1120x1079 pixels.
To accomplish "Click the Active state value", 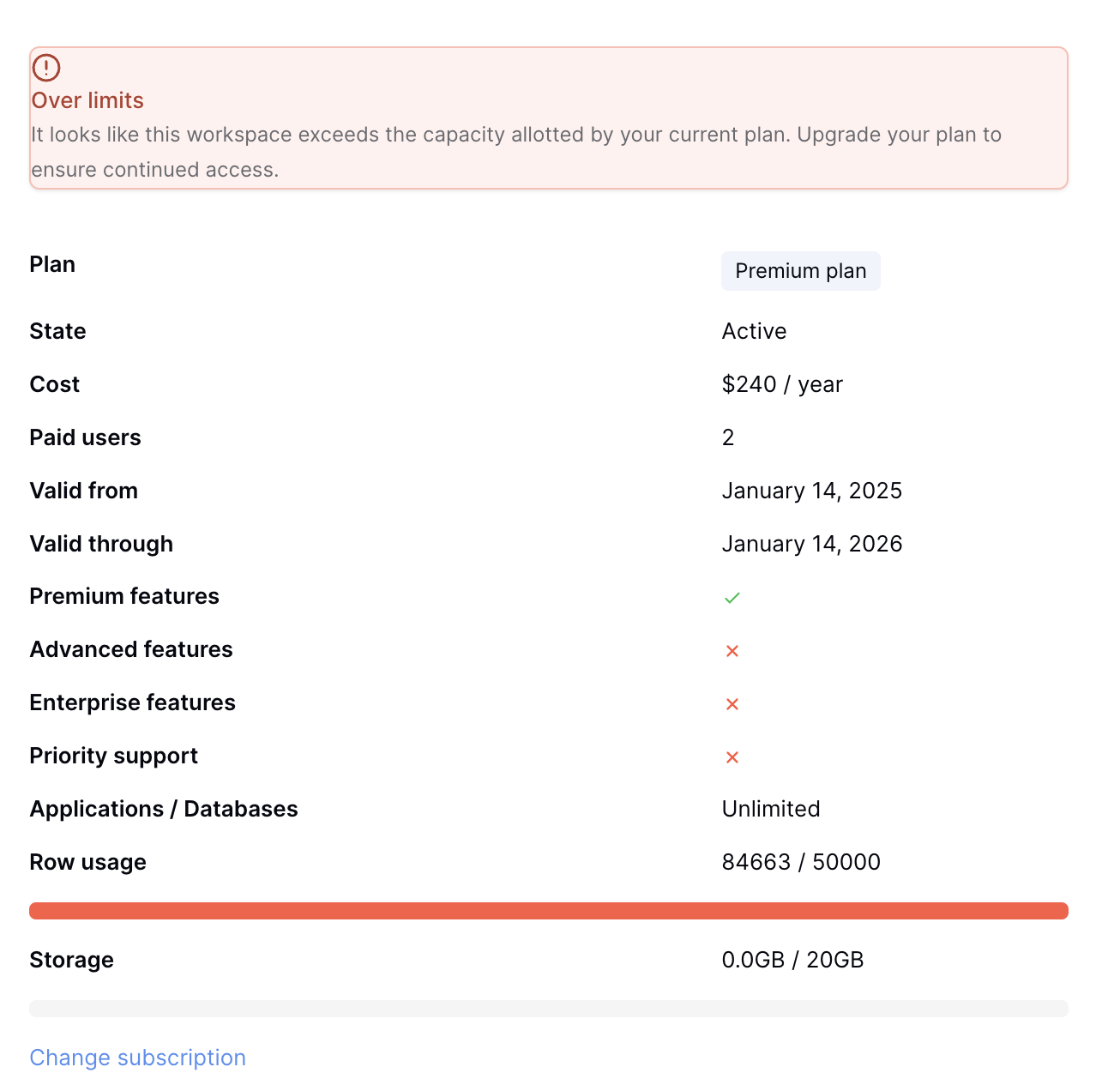I will pos(754,331).
